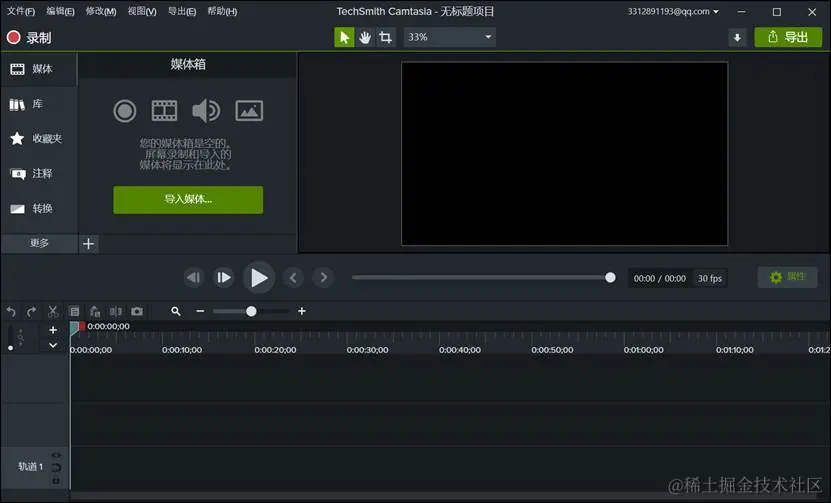Screen dimensions: 831x503
Task: Click the film strip video icon in media bin
Action: pyautogui.click(x=164, y=111)
